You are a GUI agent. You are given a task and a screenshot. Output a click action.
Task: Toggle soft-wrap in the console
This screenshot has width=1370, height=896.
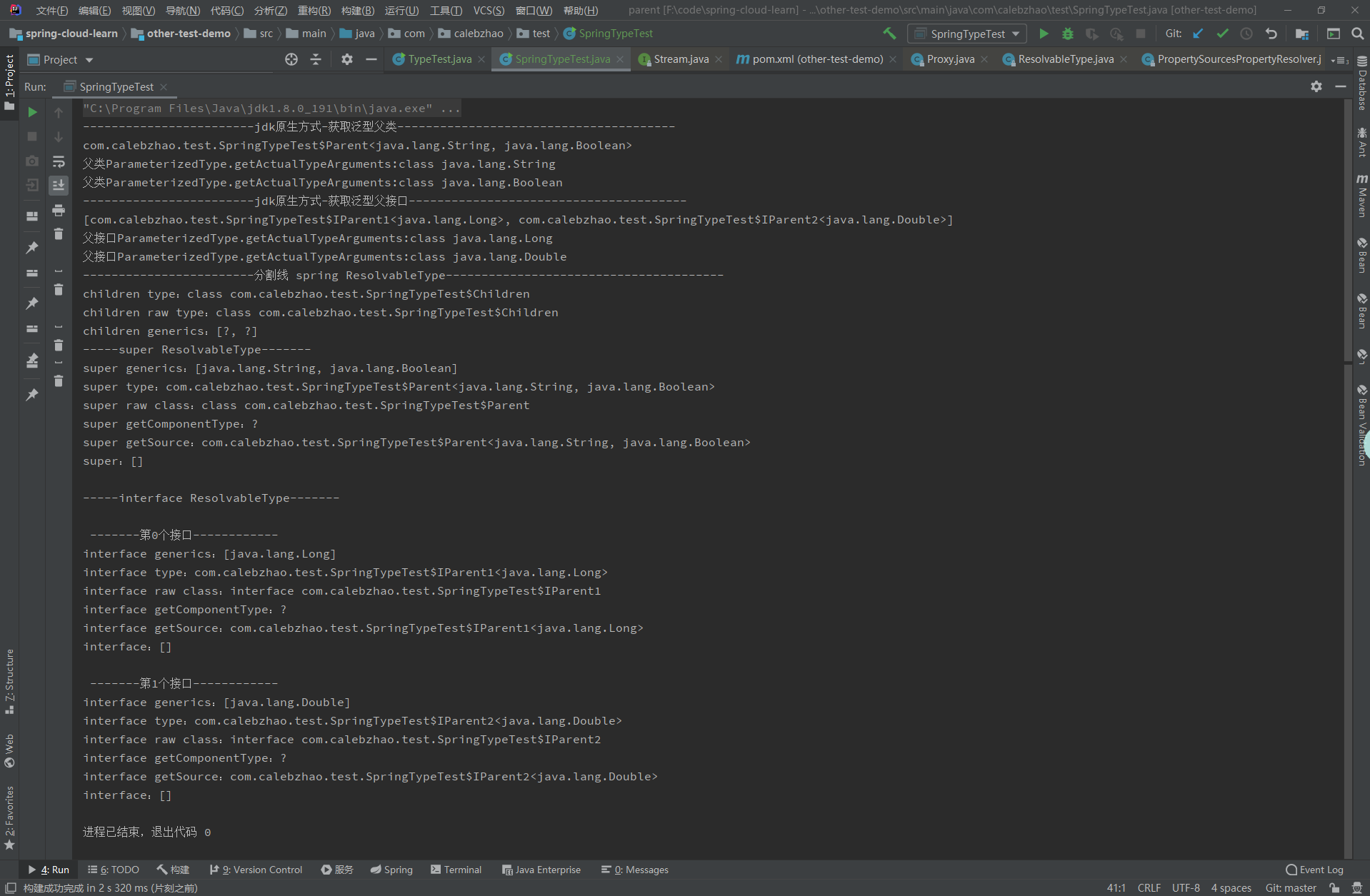point(59,161)
